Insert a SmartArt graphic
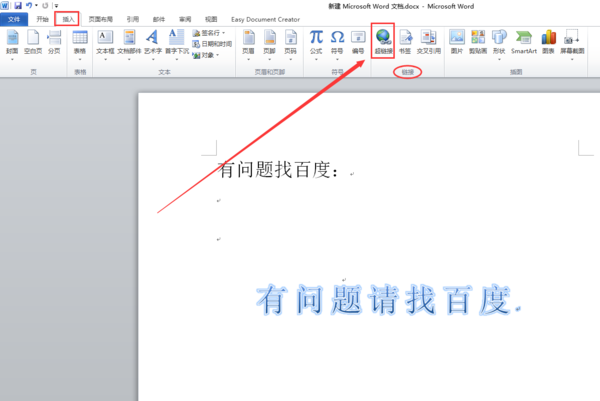 [x=524, y=42]
